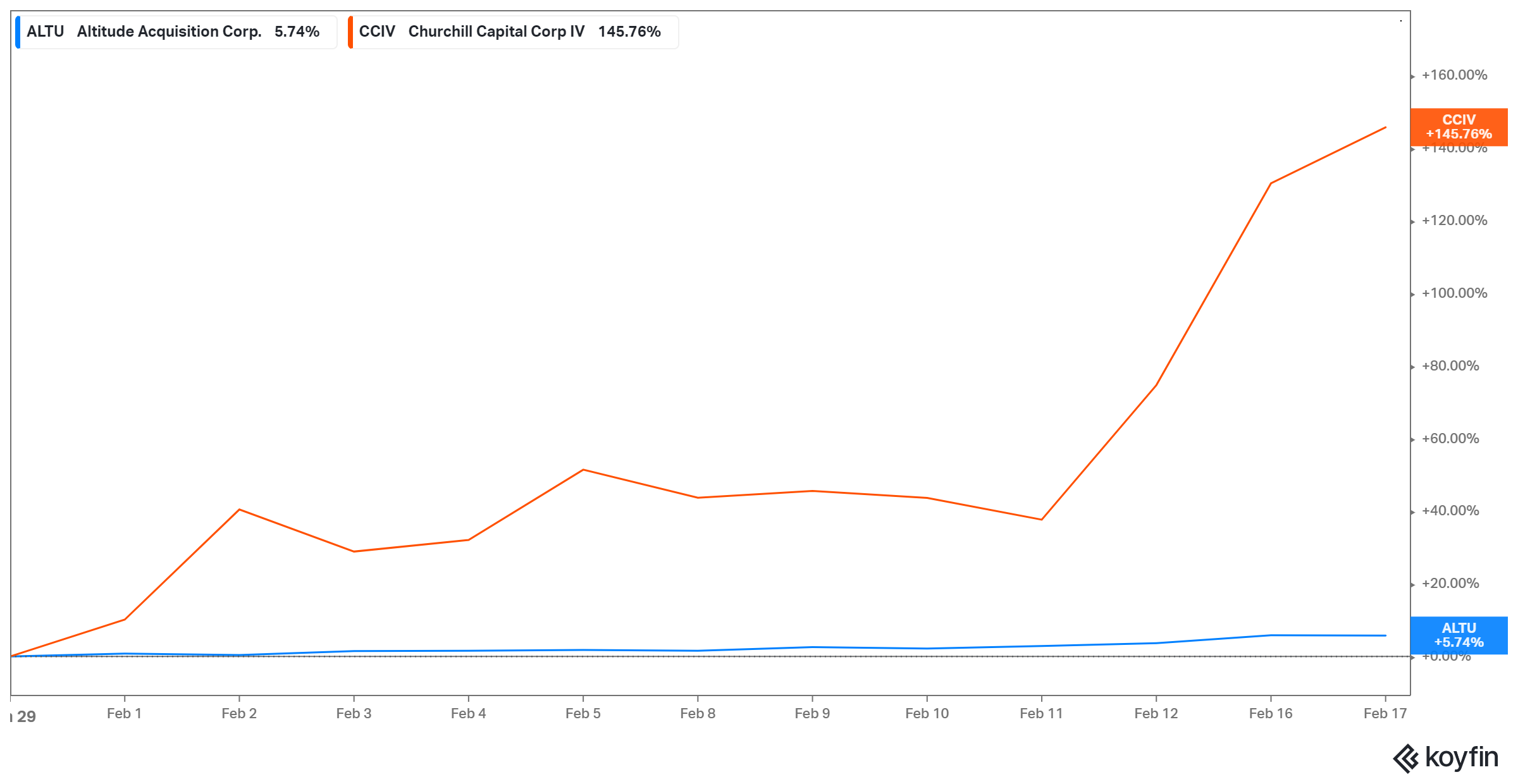1518x784 pixels.
Task: Click the Feb 1 date label
Action: click(x=124, y=713)
